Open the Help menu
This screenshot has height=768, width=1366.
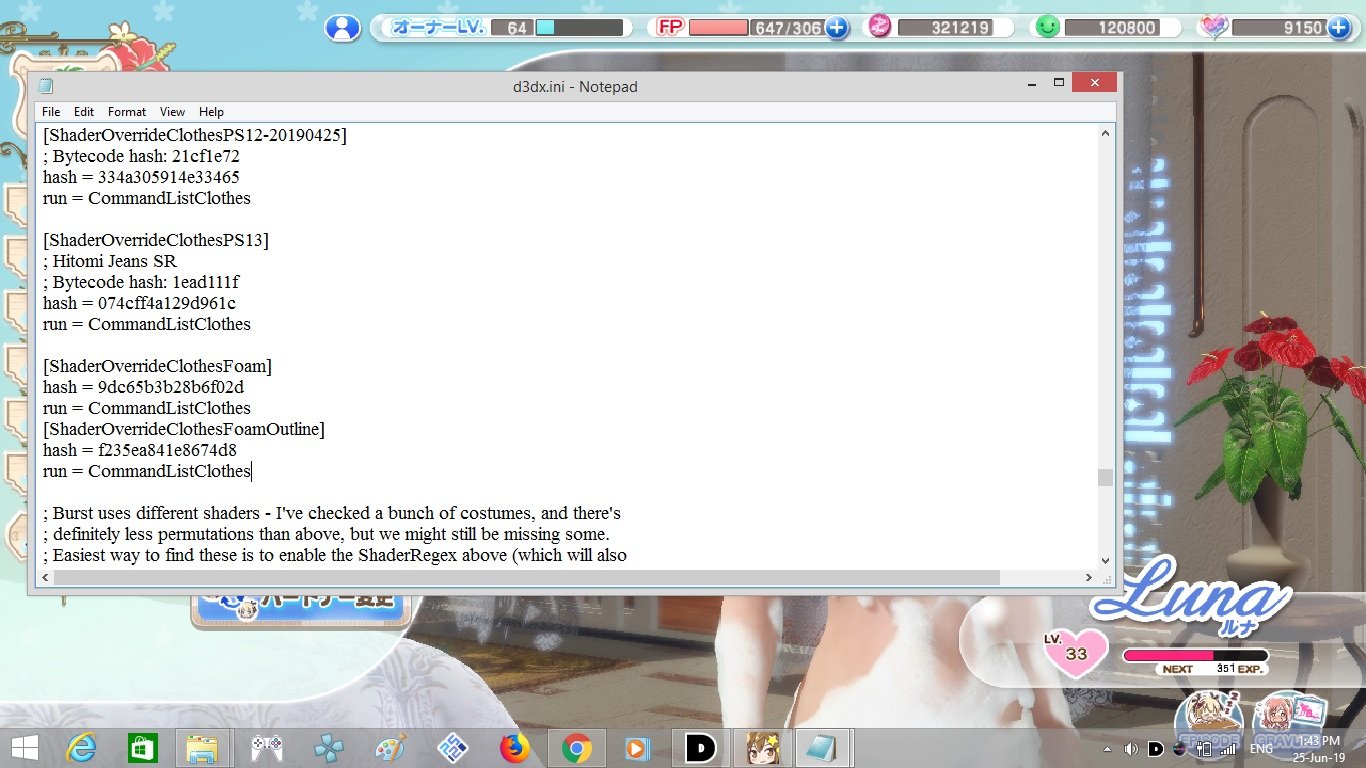(211, 112)
